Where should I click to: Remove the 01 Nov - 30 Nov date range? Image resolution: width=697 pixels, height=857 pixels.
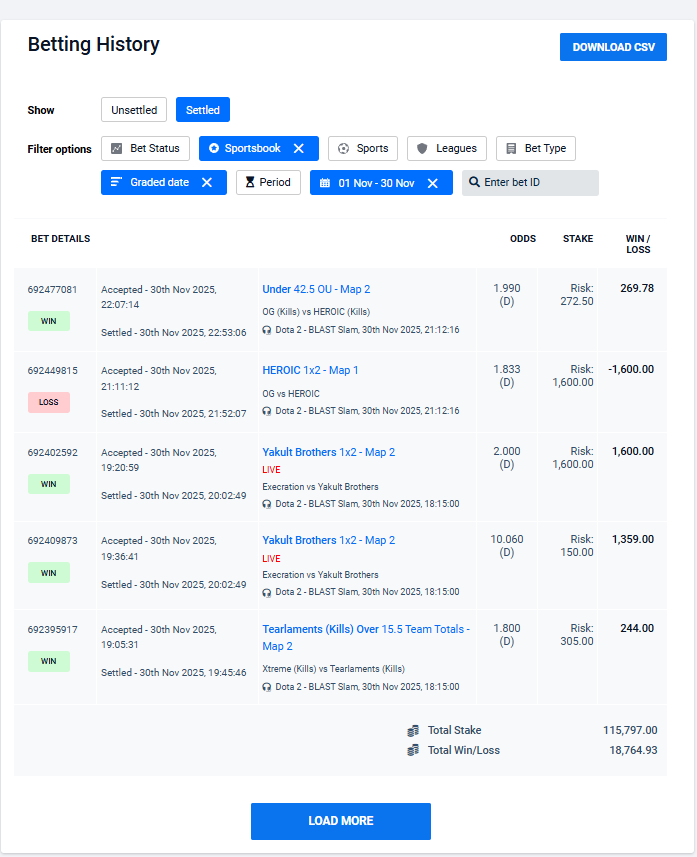click(432, 183)
